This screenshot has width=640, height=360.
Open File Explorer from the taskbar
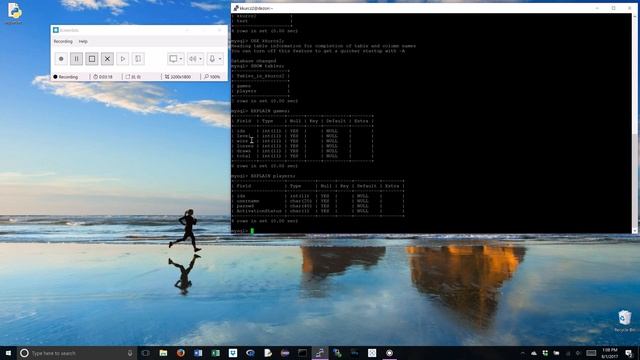(x=163, y=353)
